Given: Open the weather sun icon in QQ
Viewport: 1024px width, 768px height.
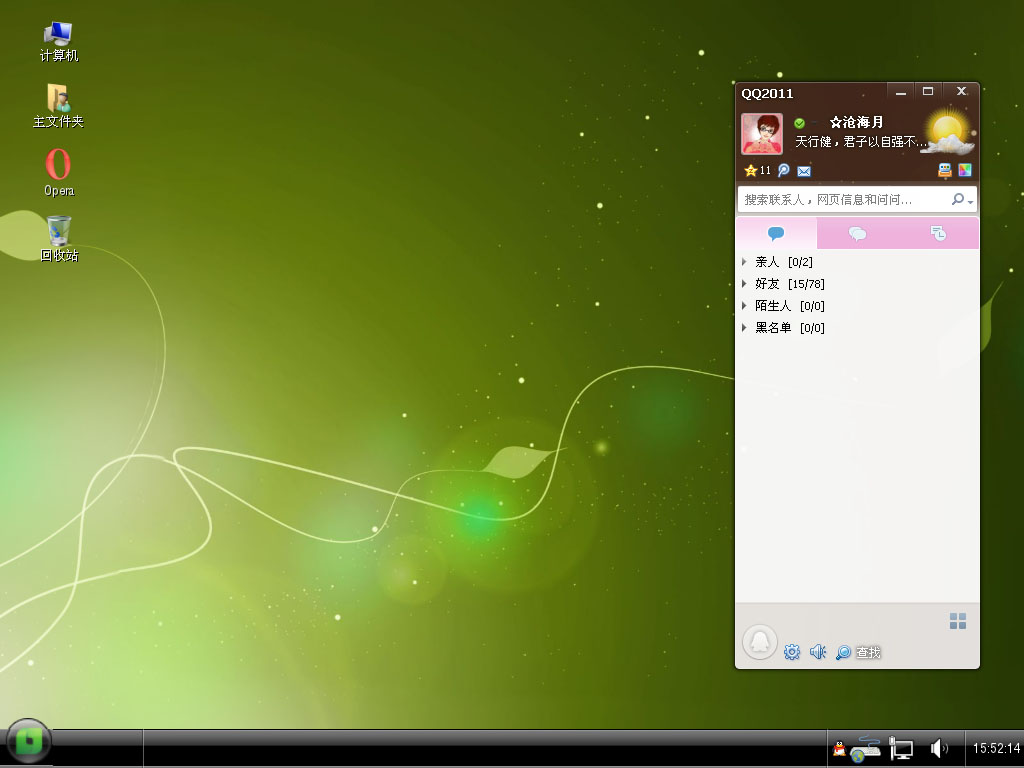Looking at the screenshot, I should (x=947, y=133).
